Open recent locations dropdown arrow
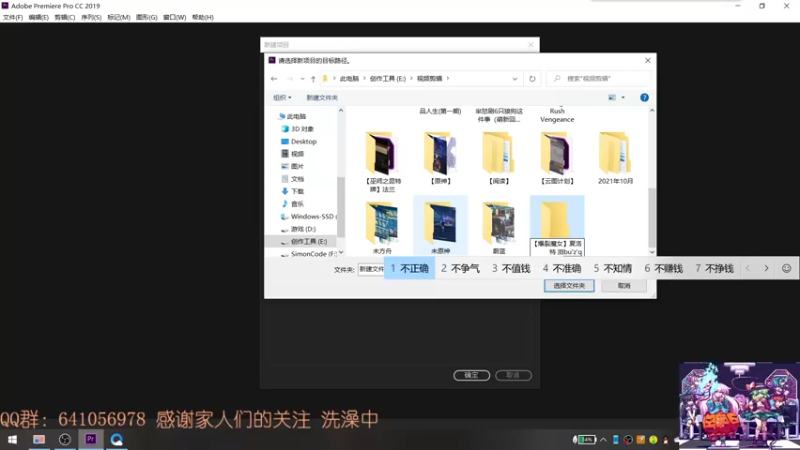Screen dimensions: 800x450 coord(302,79)
